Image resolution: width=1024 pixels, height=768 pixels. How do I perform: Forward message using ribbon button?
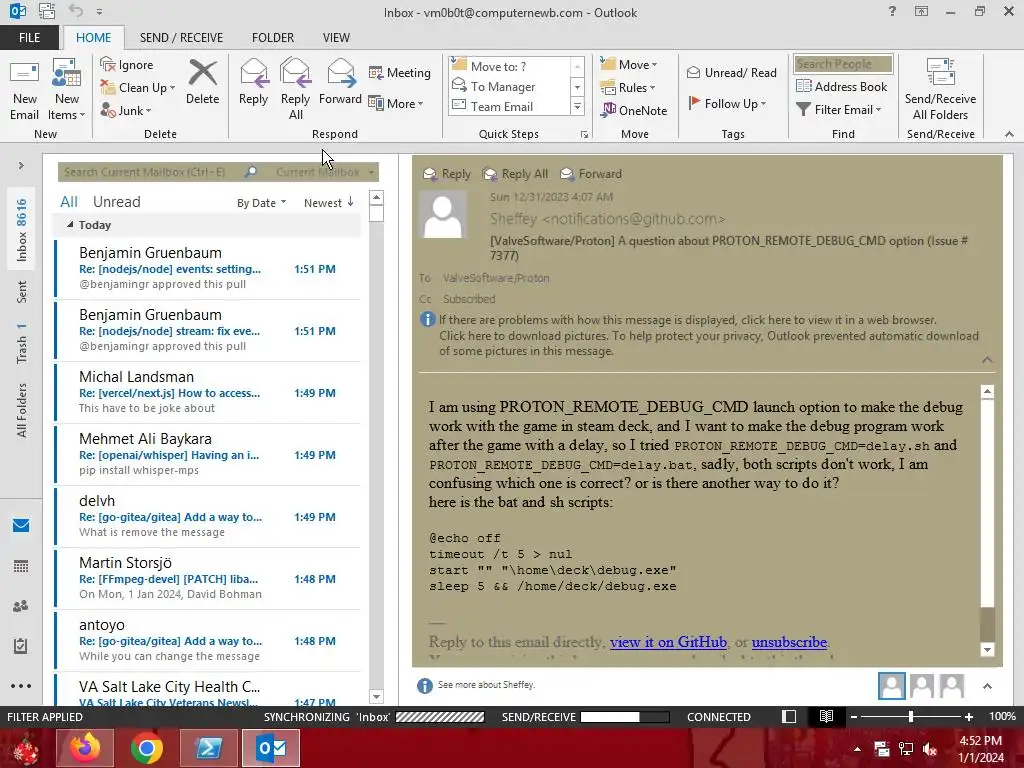point(340,82)
